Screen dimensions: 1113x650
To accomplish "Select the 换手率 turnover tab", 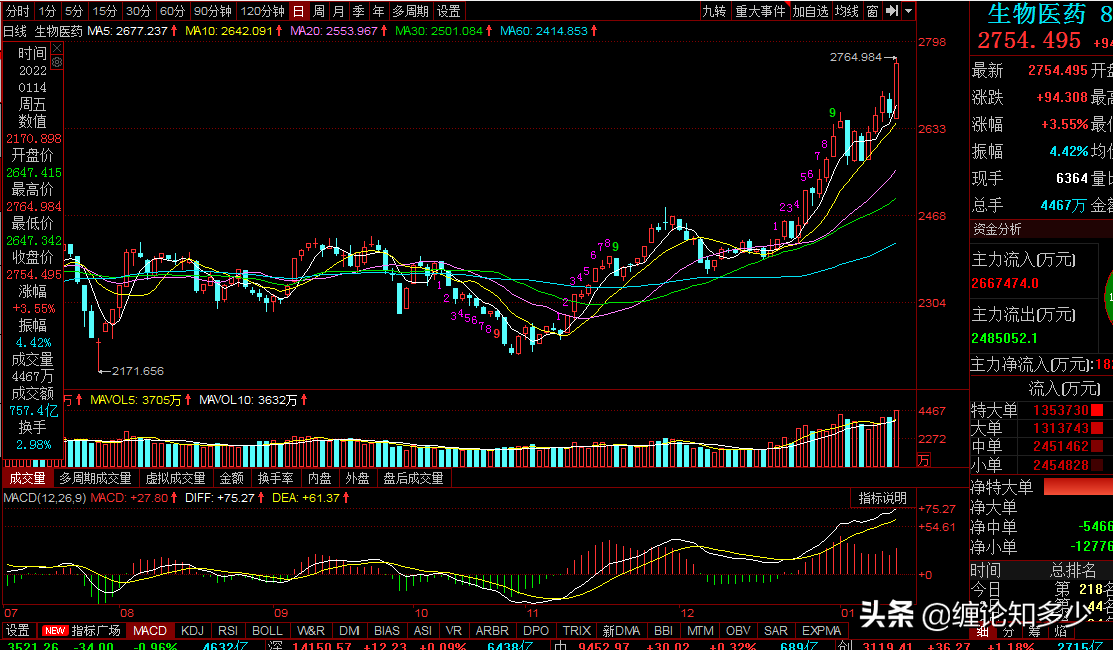I will [x=275, y=478].
